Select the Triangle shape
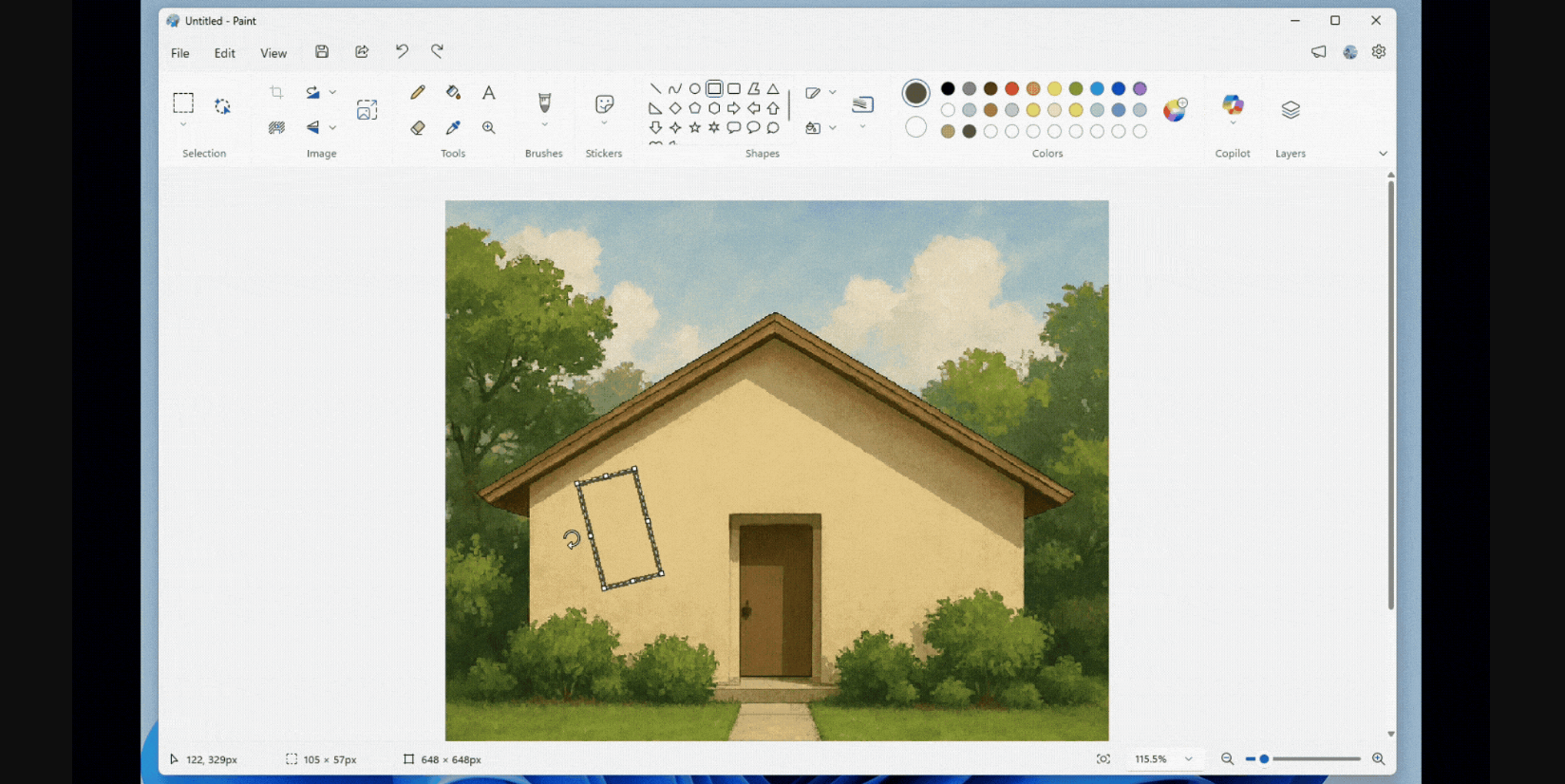 [x=774, y=88]
